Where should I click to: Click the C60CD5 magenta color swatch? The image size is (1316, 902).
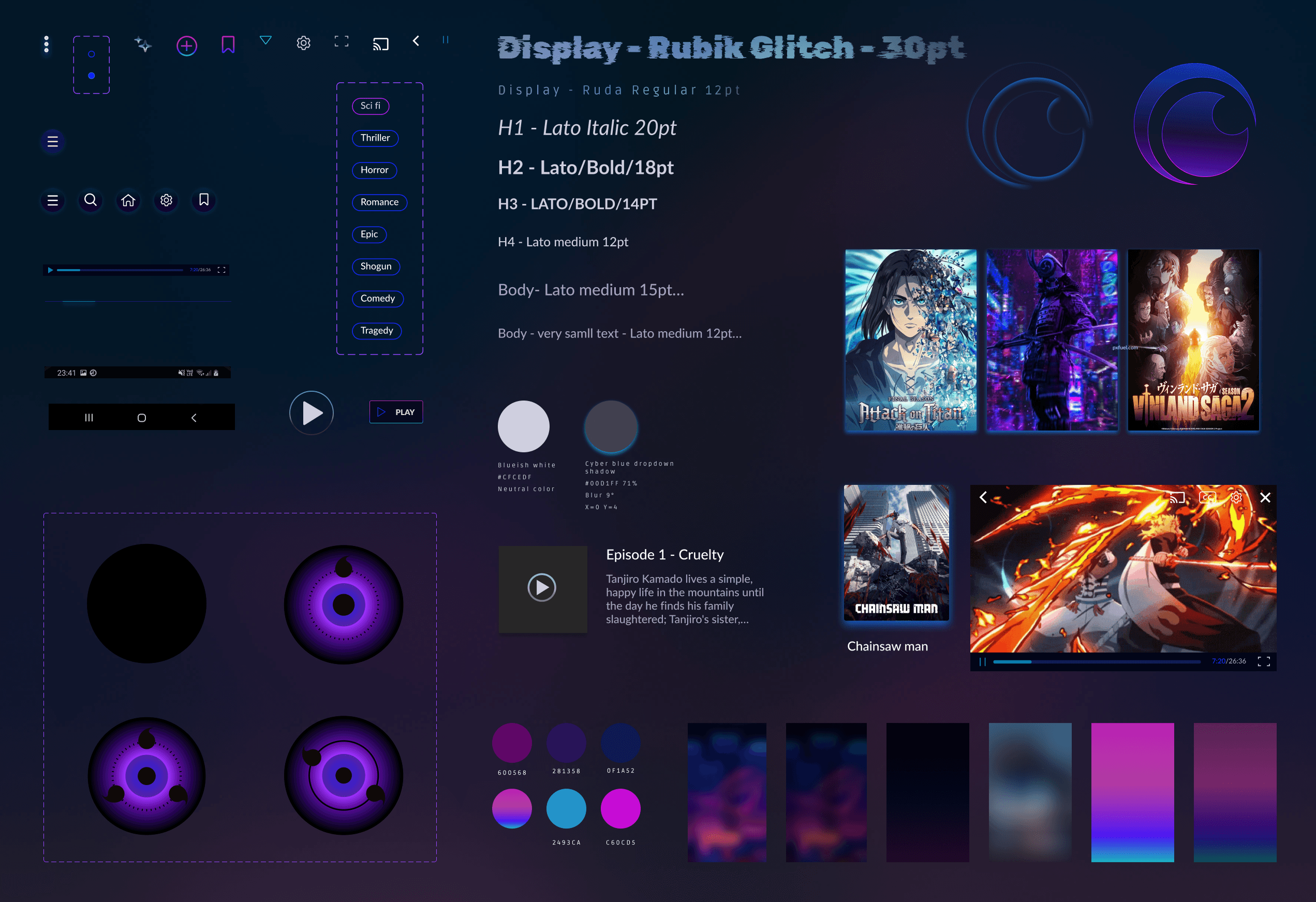point(620,808)
